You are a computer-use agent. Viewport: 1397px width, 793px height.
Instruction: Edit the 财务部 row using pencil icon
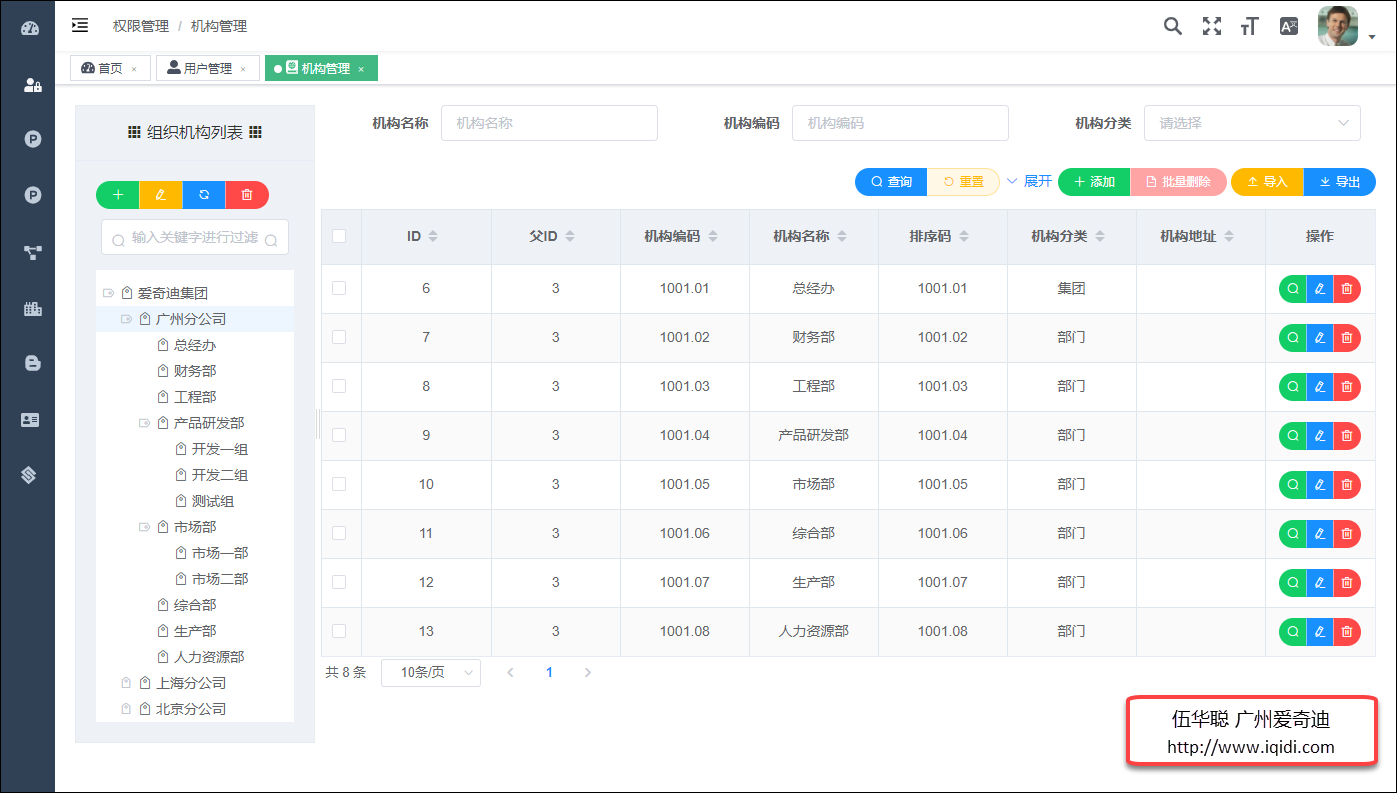(x=1320, y=338)
